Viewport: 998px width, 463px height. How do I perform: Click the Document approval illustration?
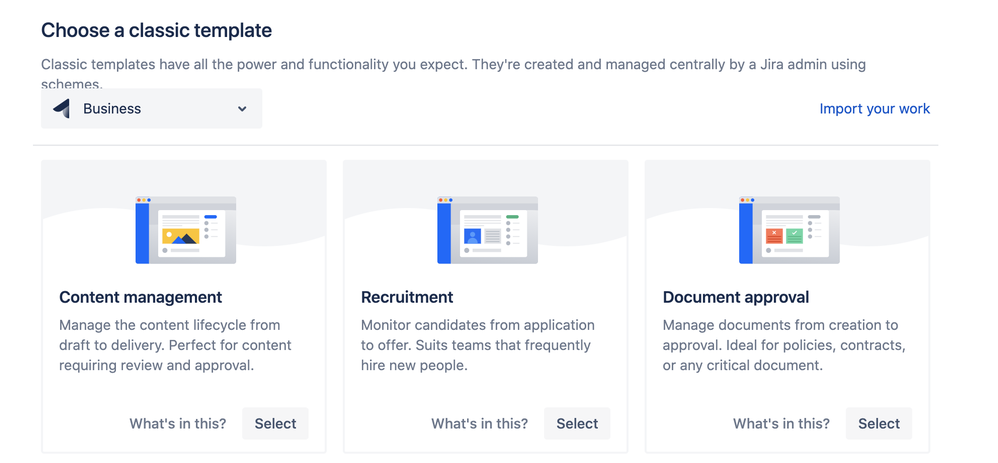(789, 230)
